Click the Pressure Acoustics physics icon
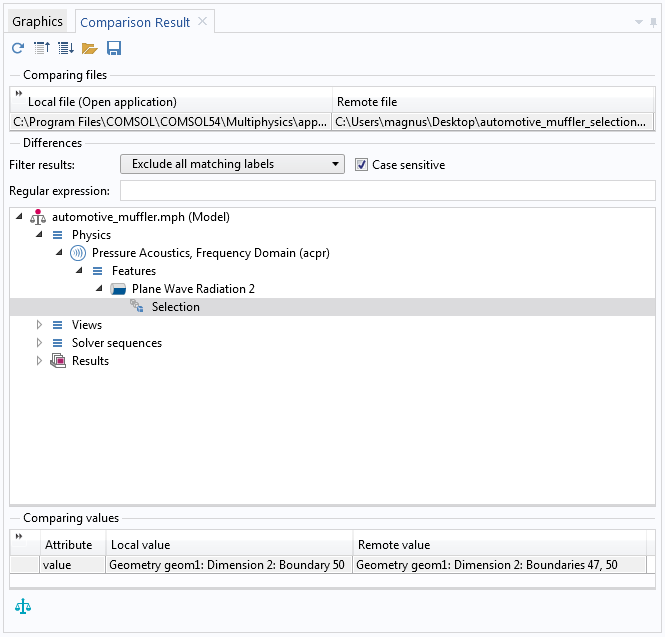This screenshot has width=665, height=637. tap(78, 253)
